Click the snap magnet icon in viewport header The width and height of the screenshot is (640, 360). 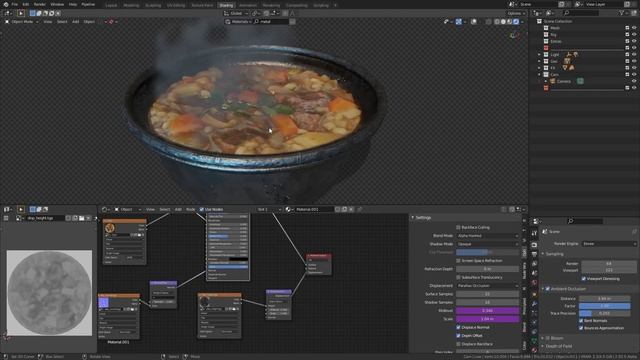point(267,13)
